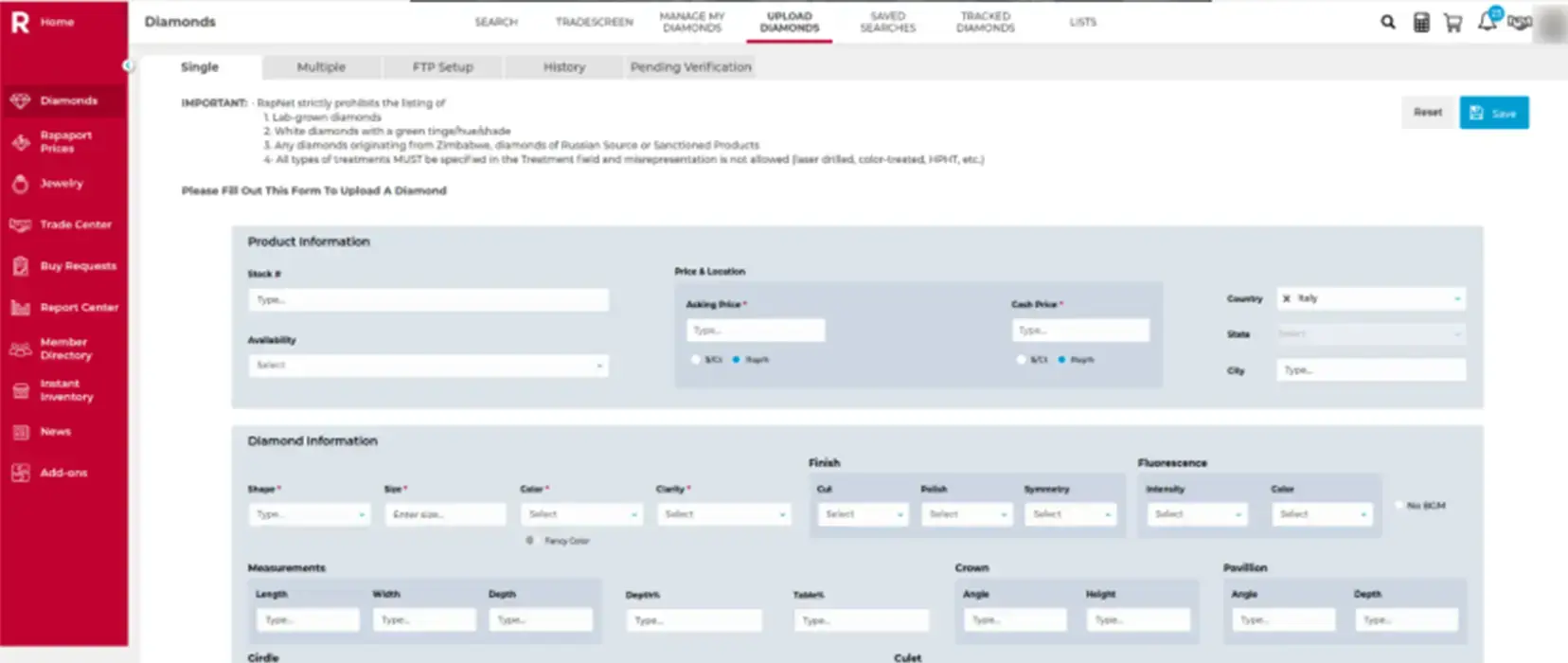
Task: Click the Asking Price input field
Action: tap(756, 331)
